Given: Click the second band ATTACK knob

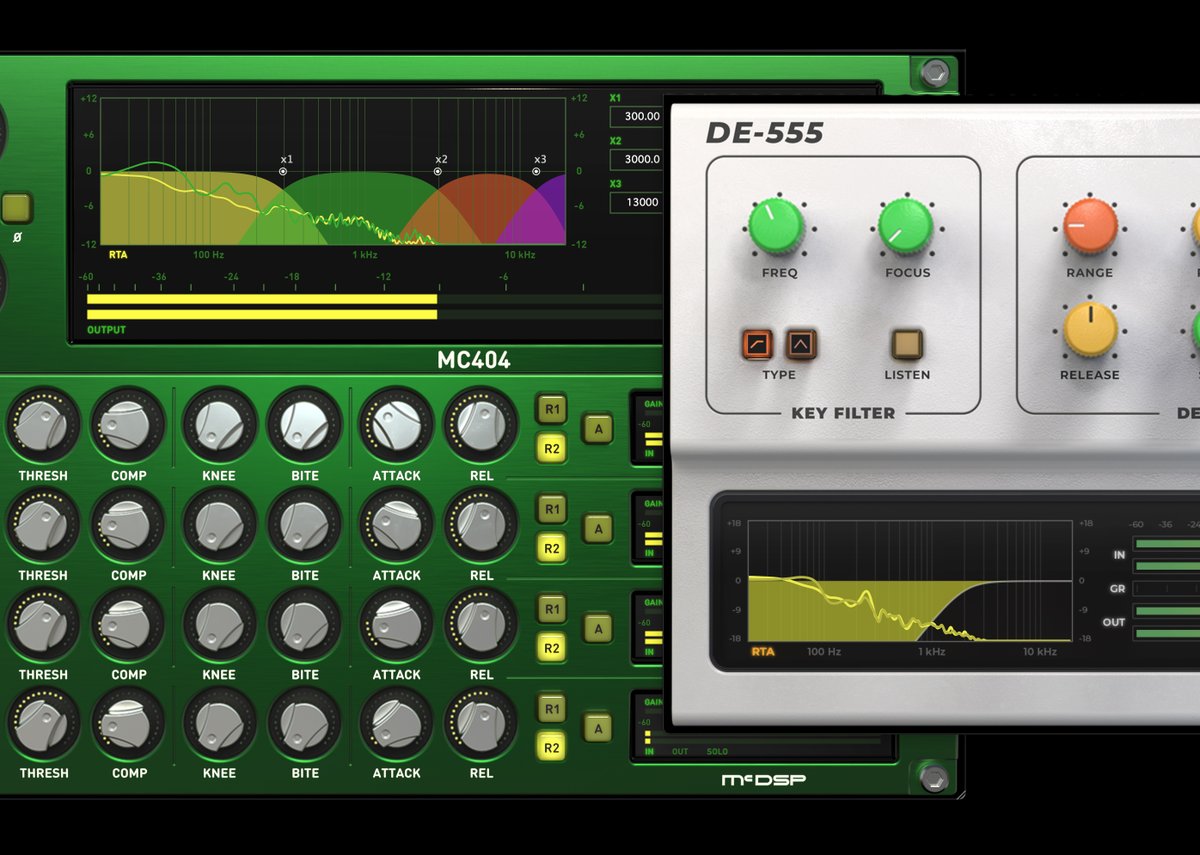Looking at the screenshot, I should (x=396, y=525).
